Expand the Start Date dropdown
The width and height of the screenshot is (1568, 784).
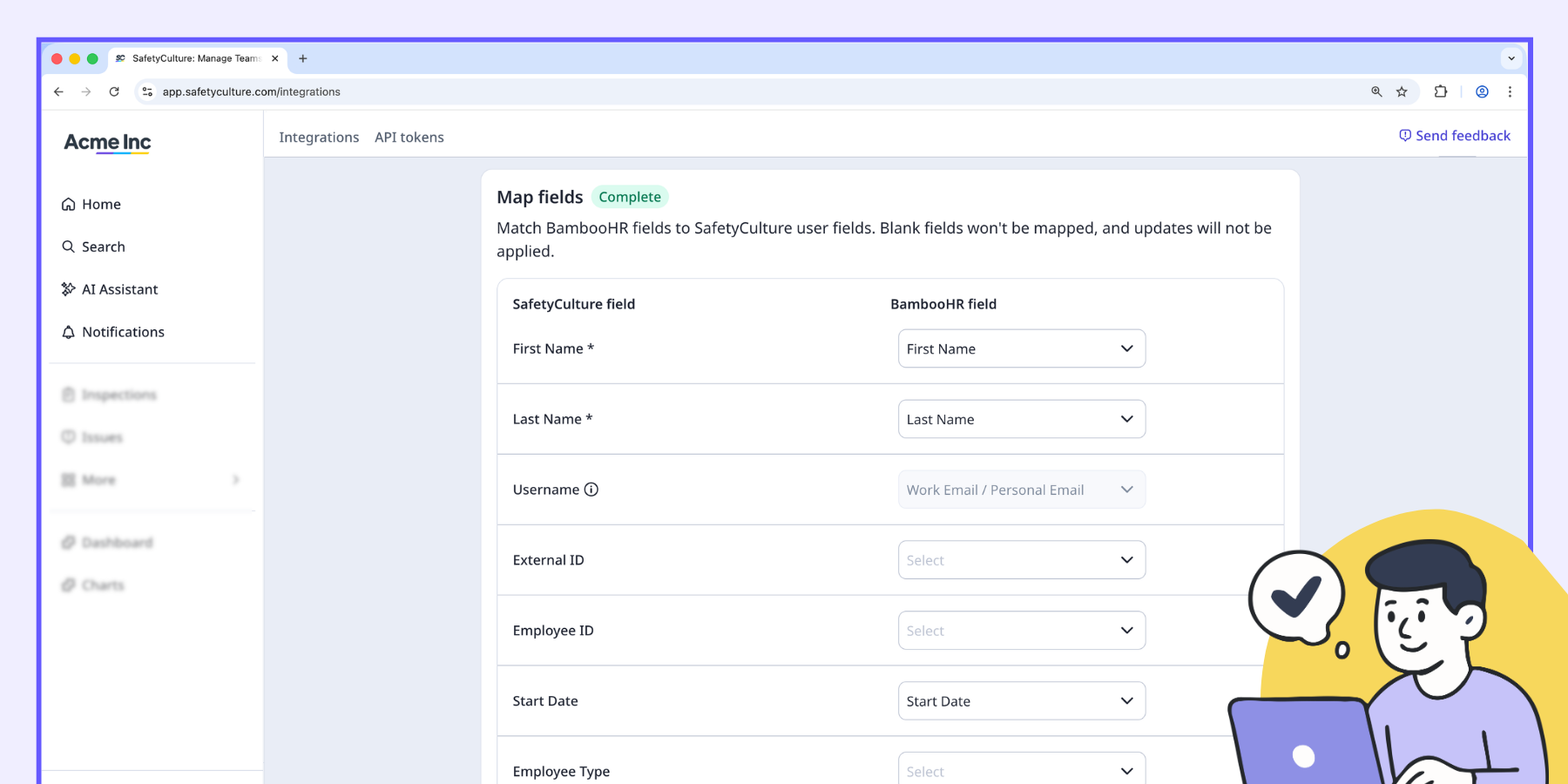click(x=1021, y=701)
